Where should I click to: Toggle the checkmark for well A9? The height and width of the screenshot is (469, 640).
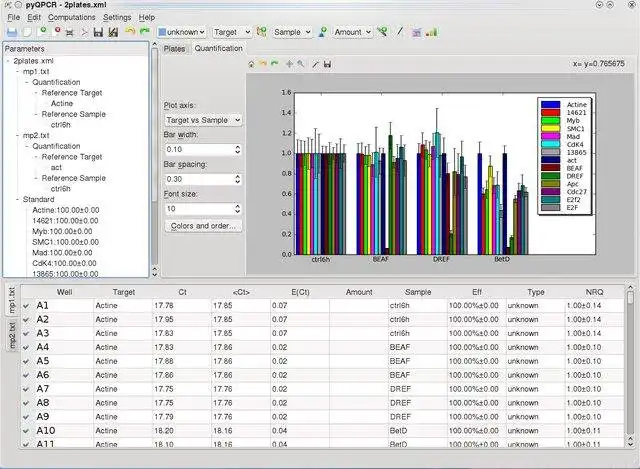[26, 416]
